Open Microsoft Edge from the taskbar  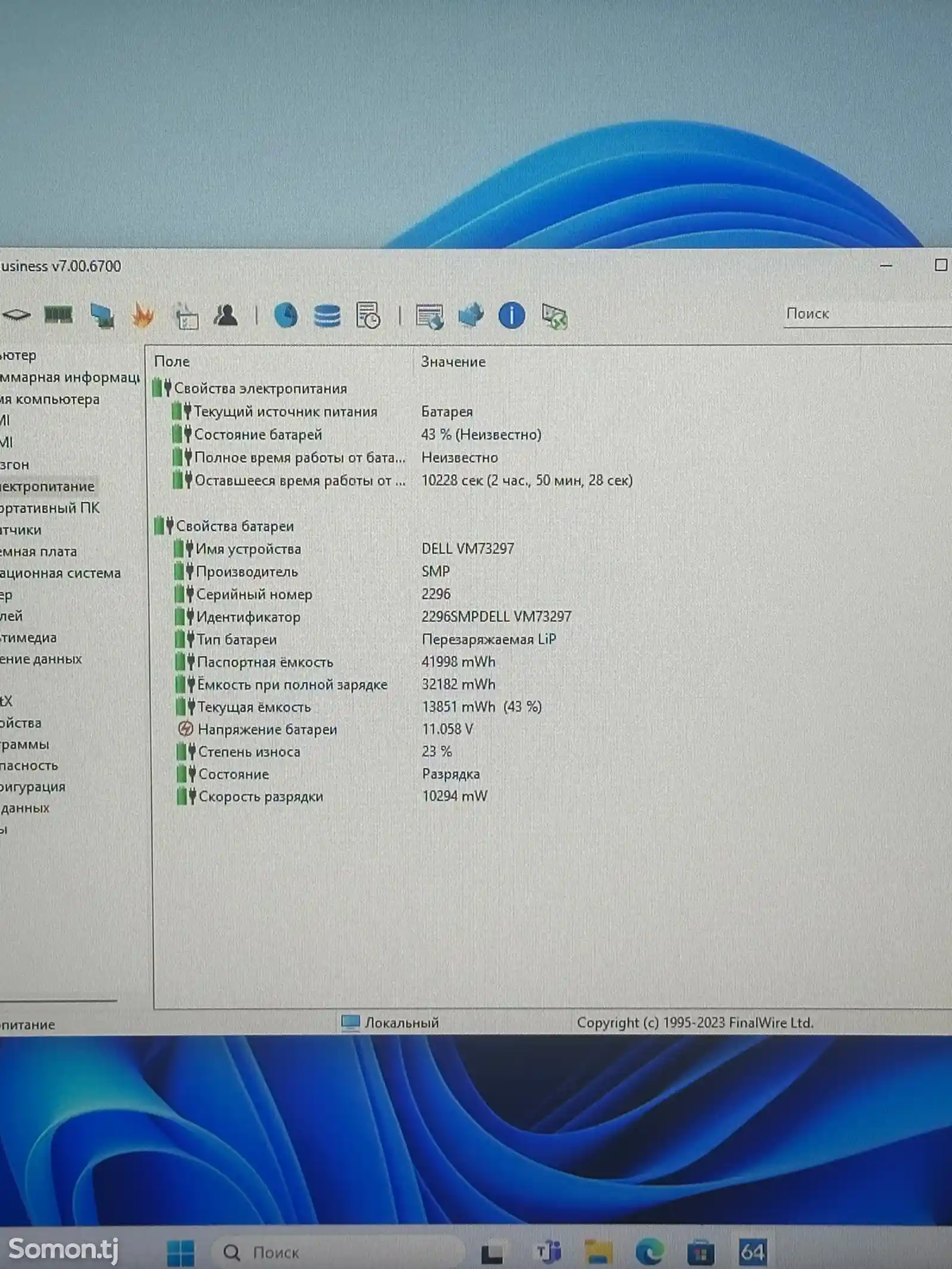(650, 1252)
